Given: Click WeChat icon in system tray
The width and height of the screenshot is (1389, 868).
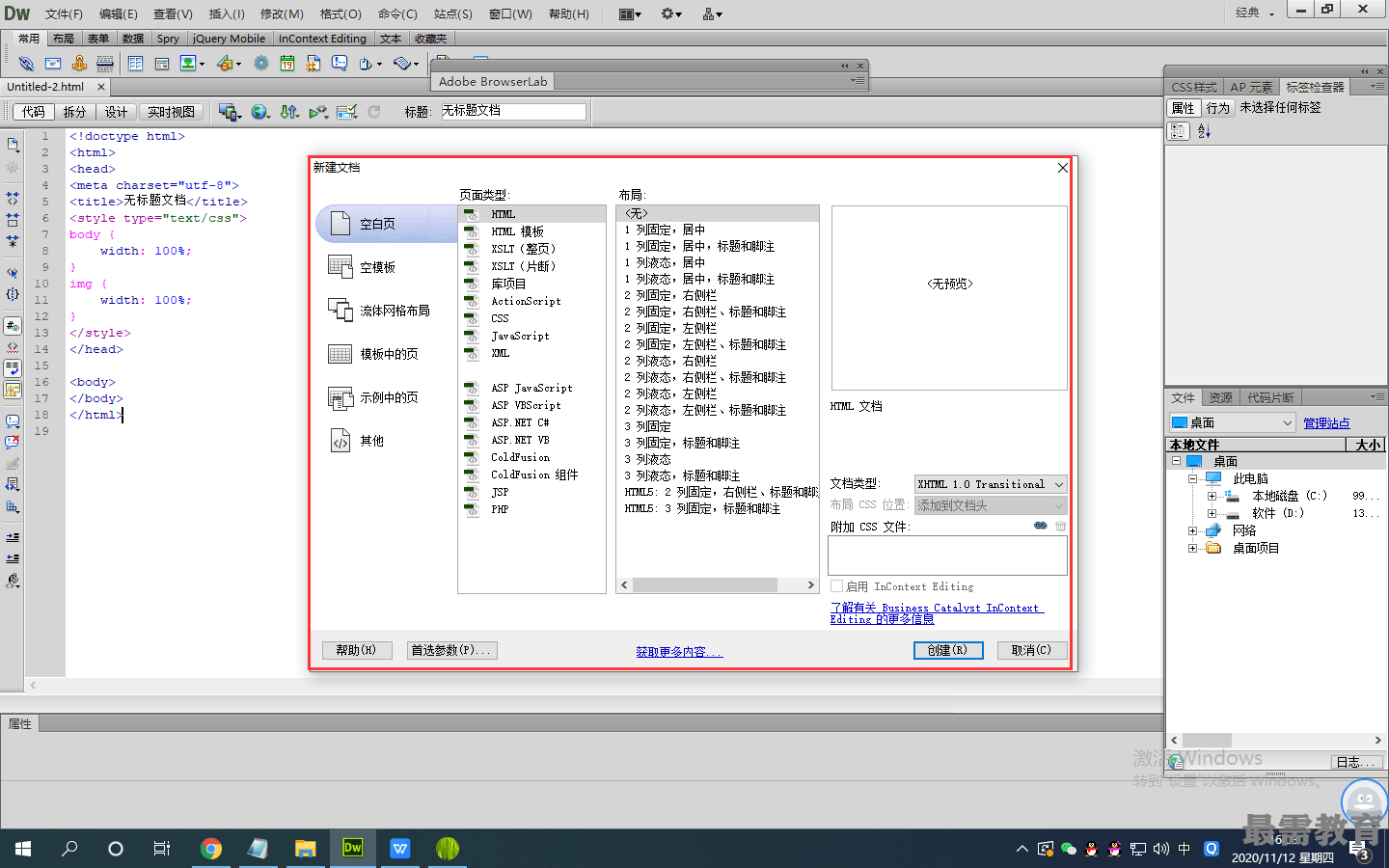Looking at the screenshot, I should point(1068,849).
